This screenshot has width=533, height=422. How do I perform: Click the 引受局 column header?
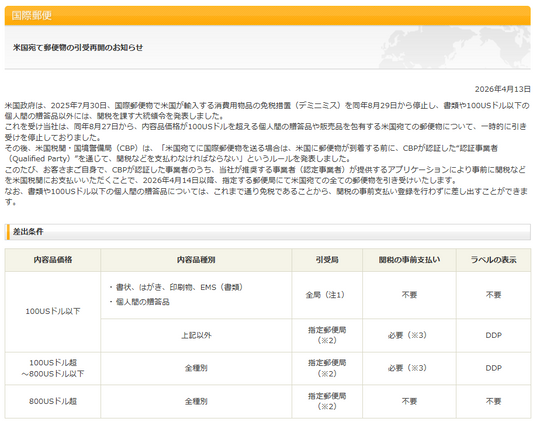327,260
